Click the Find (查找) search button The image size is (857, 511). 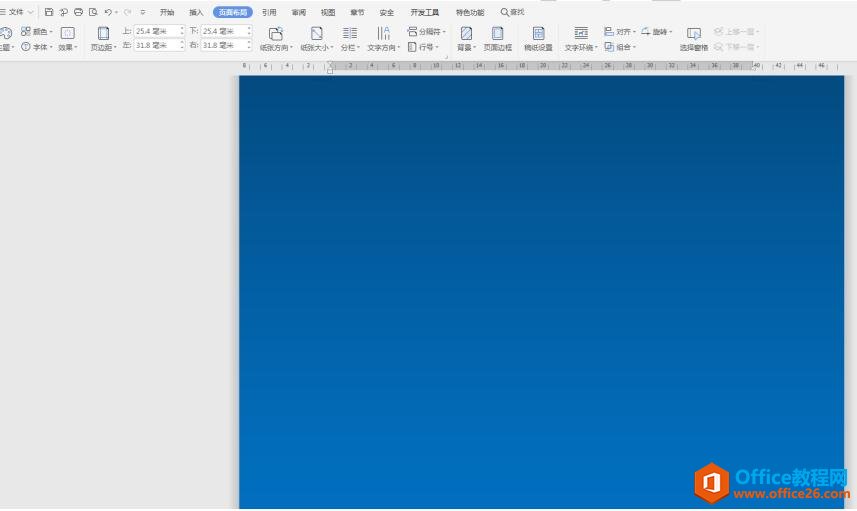(512, 12)
